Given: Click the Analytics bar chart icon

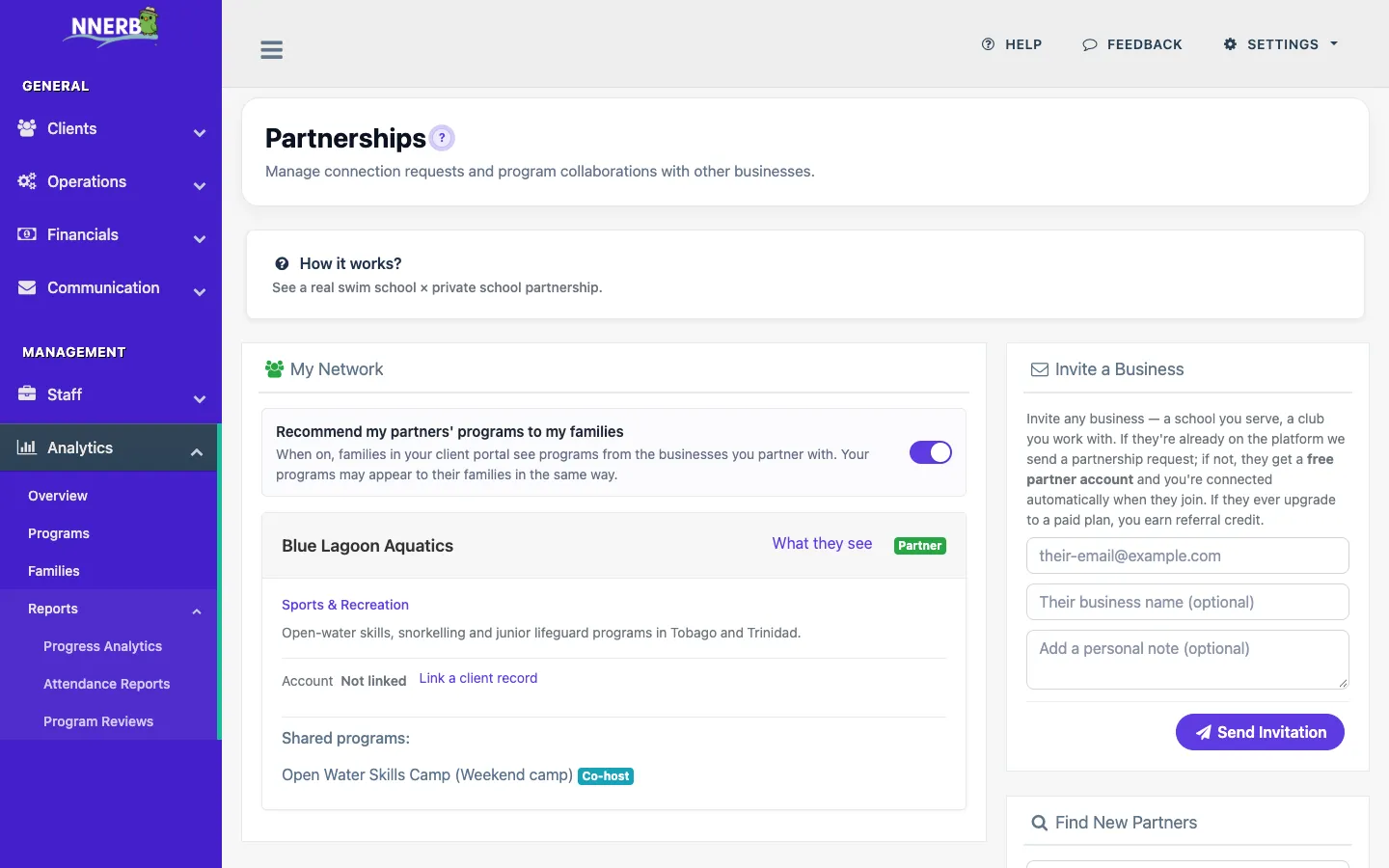Looking at the screenshot, I should click(x=27, y=448).
